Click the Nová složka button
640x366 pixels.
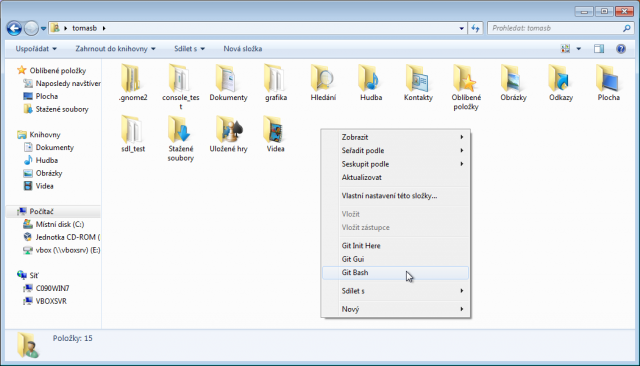click(x=242, y=49)
